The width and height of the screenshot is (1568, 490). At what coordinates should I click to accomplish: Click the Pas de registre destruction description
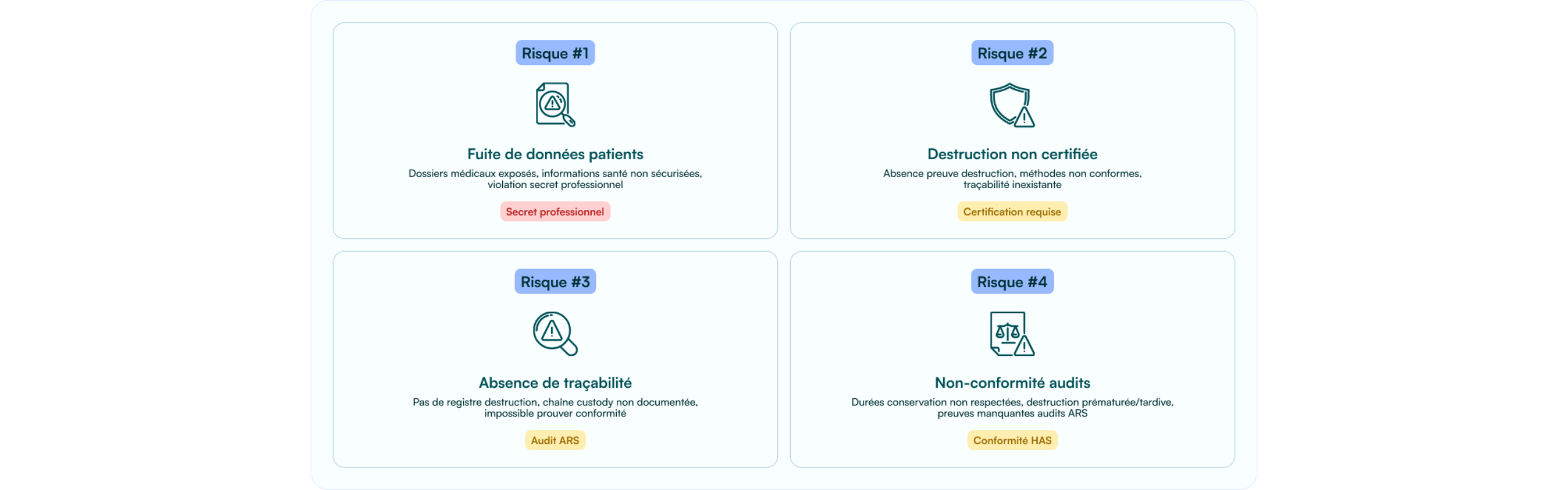pyautogui.click(x=555, y=408)
